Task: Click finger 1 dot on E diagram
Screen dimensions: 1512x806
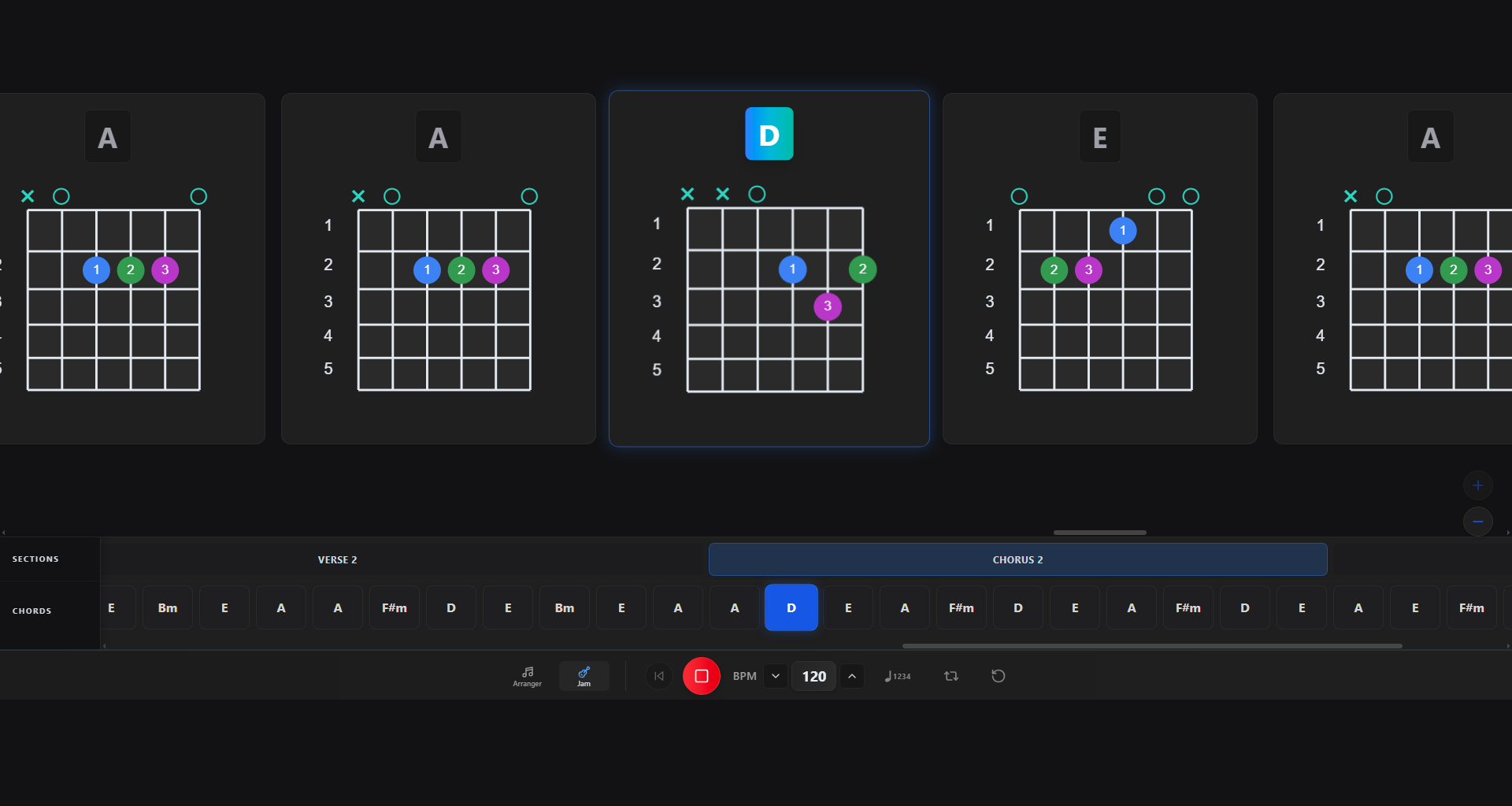Action: click(x=1123, y=231)
